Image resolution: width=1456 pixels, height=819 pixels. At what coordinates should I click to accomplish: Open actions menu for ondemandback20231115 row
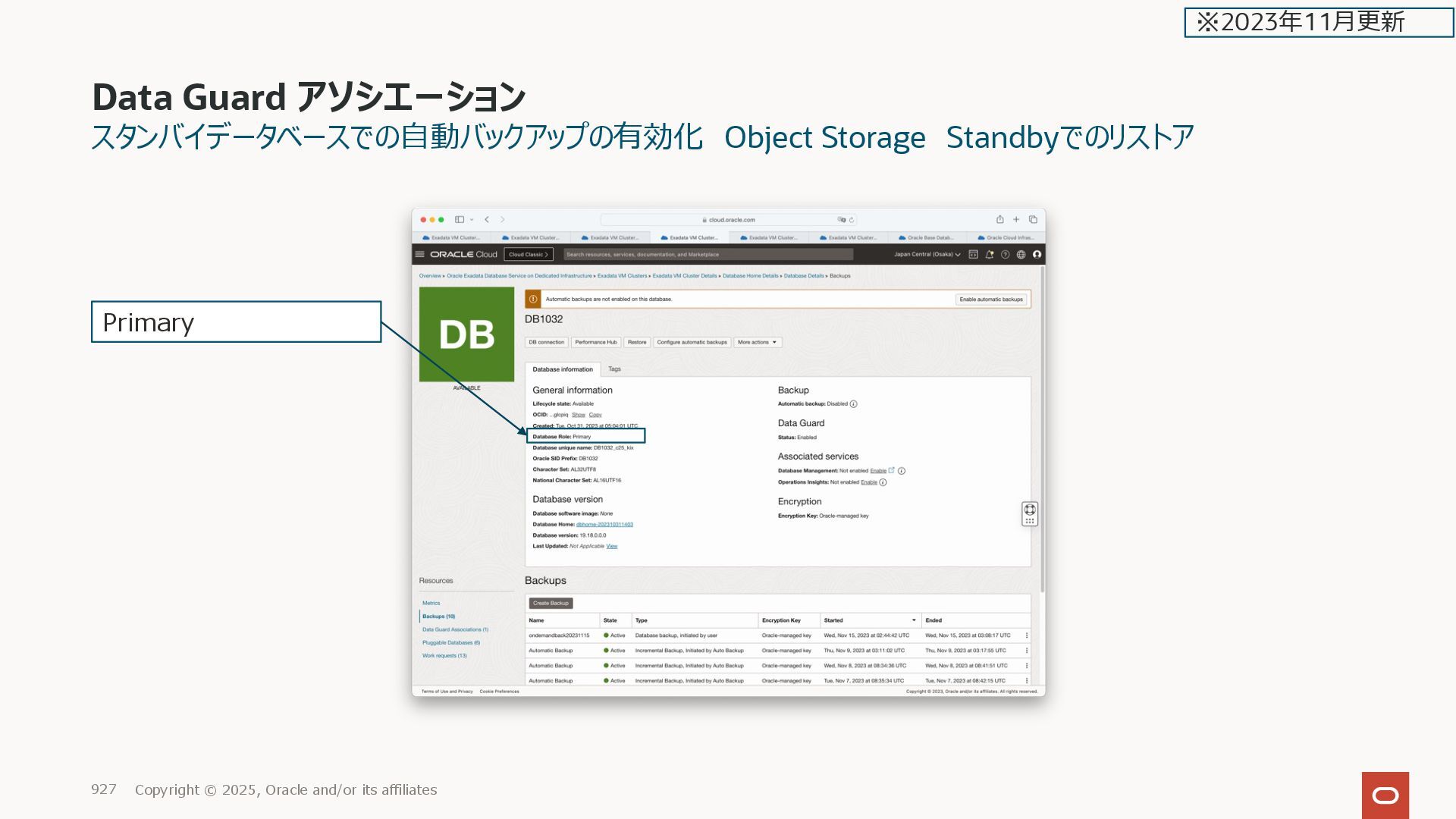coord(1027,635)
